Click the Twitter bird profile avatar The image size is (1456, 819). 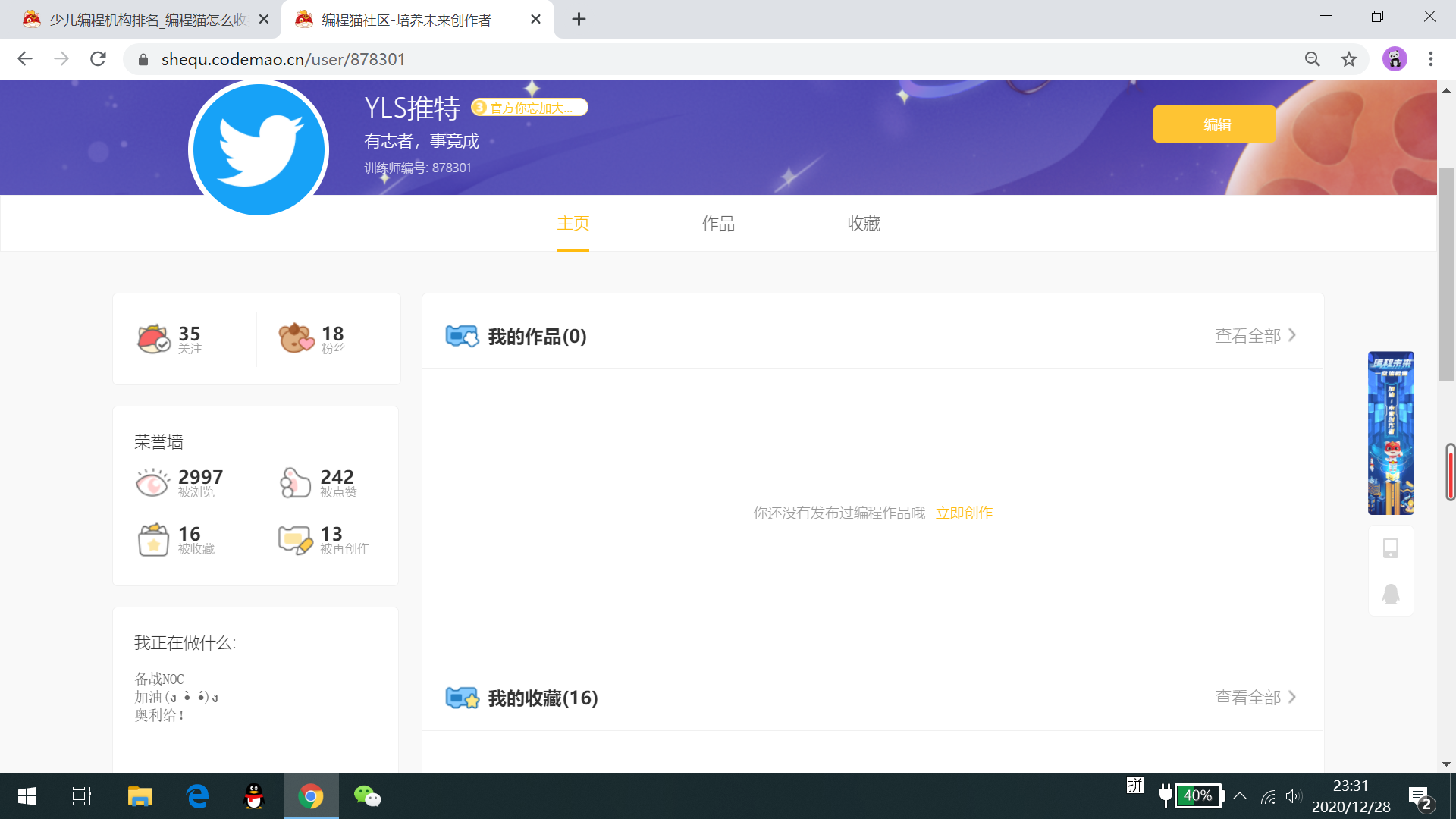(259, 149)
